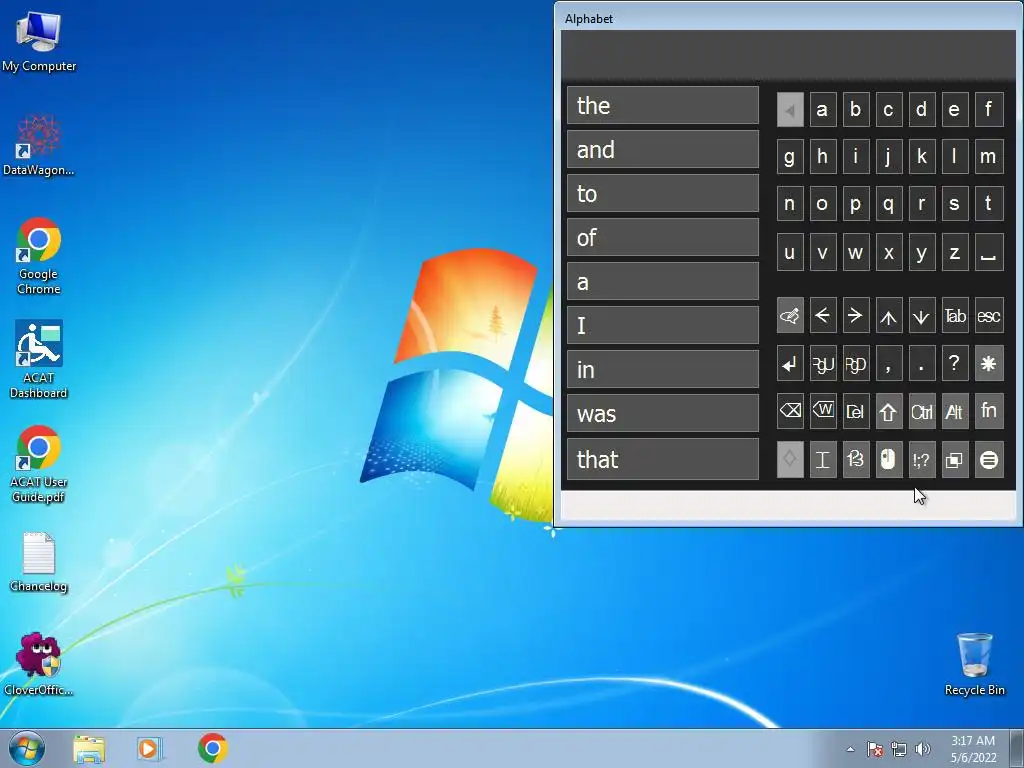This screenshot has height=768, width=1024.
Task: Select the Recycle Bin icon
Action: tap(974, 664)
